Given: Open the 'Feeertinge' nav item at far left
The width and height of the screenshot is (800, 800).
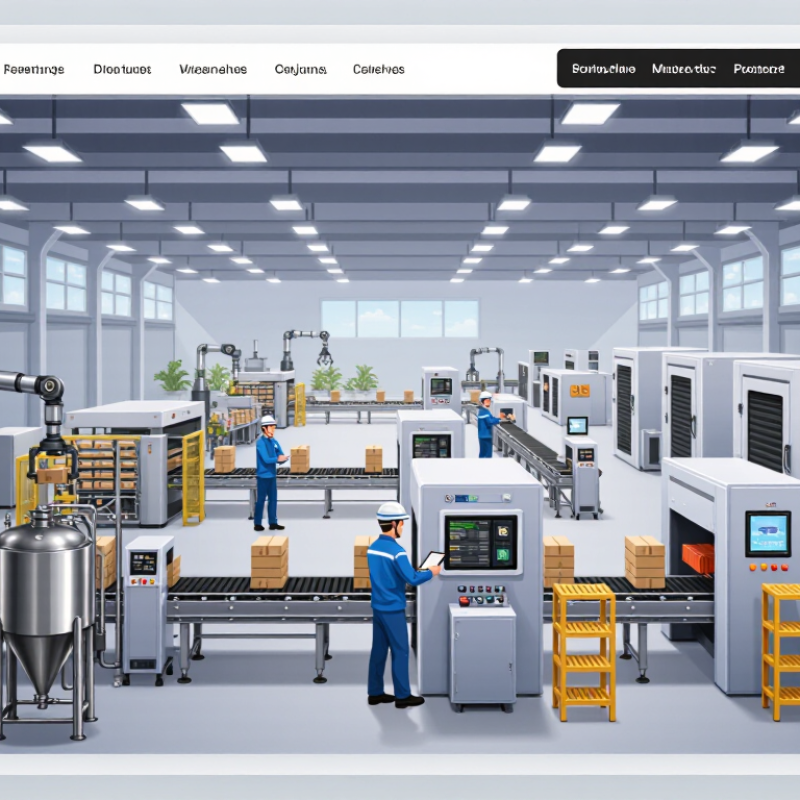Looking at the screenshot, I should (x=34, y=69).
